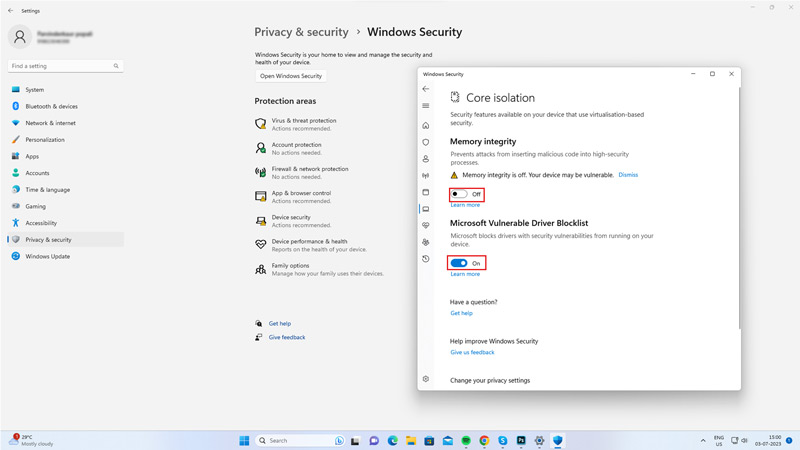This screenshot has width=800, height=450.
Task: Go back in Windows Security window
Action: pyautogui.click(x=426, y=89)
